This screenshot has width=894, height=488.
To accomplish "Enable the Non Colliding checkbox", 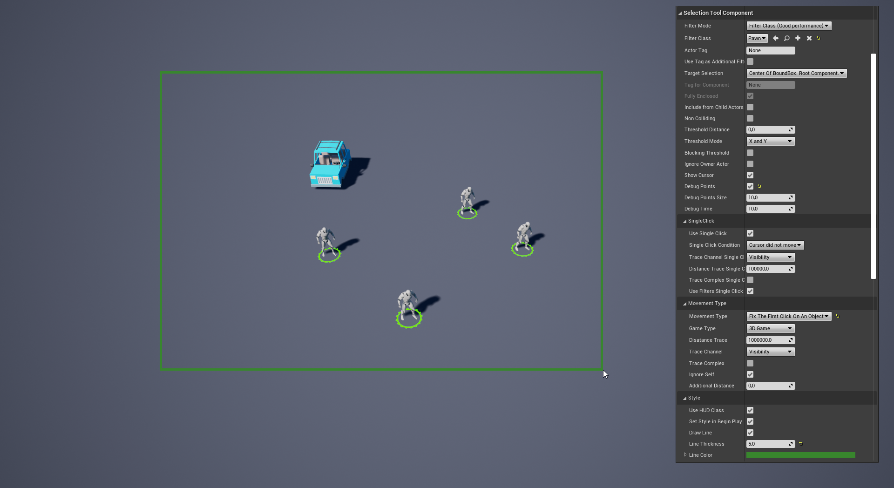I will pyautogui.click(x=750, y=118).
